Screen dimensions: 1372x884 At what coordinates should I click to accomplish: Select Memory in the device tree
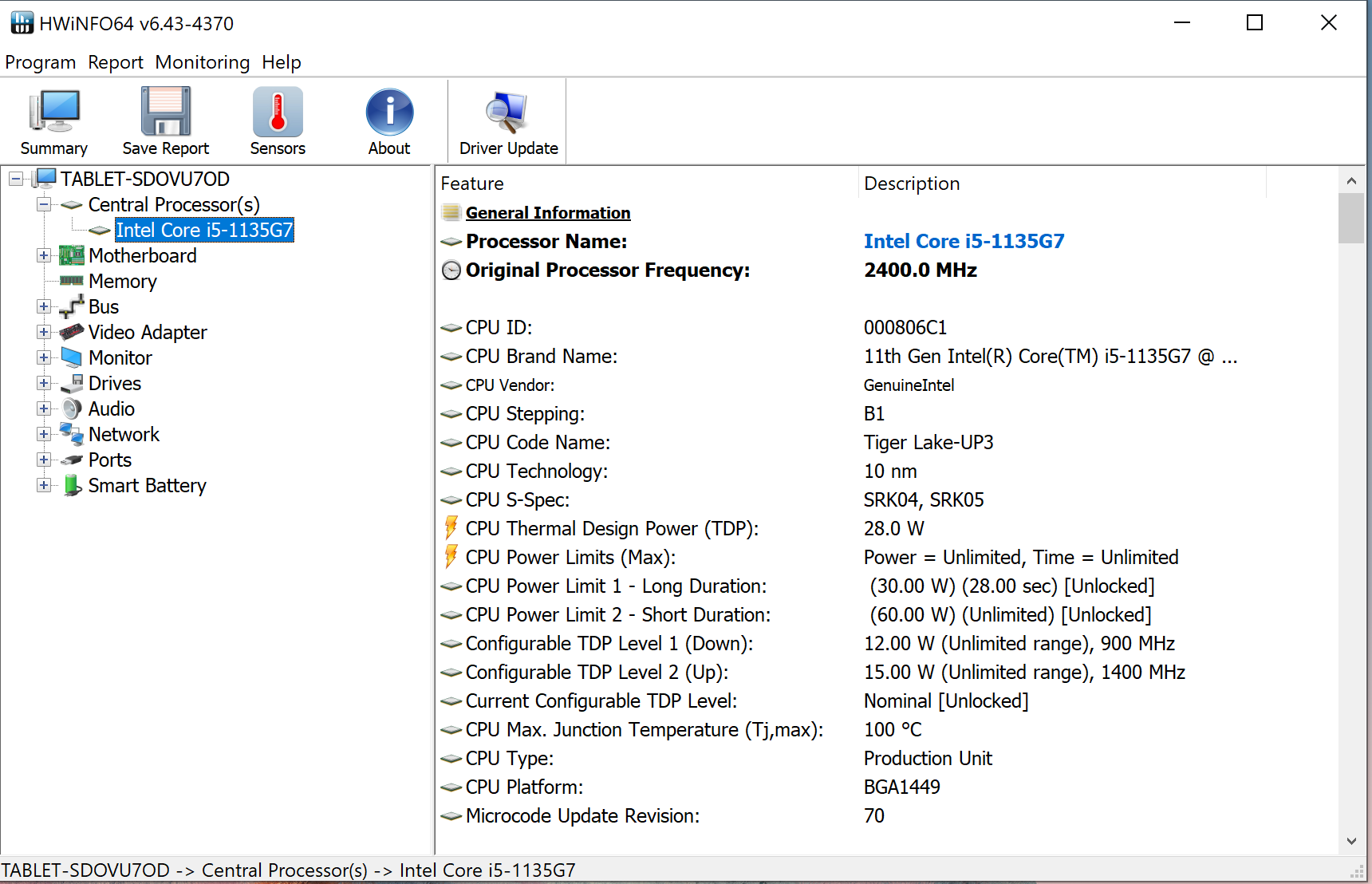pyautogui.click(x=122, y=281)
